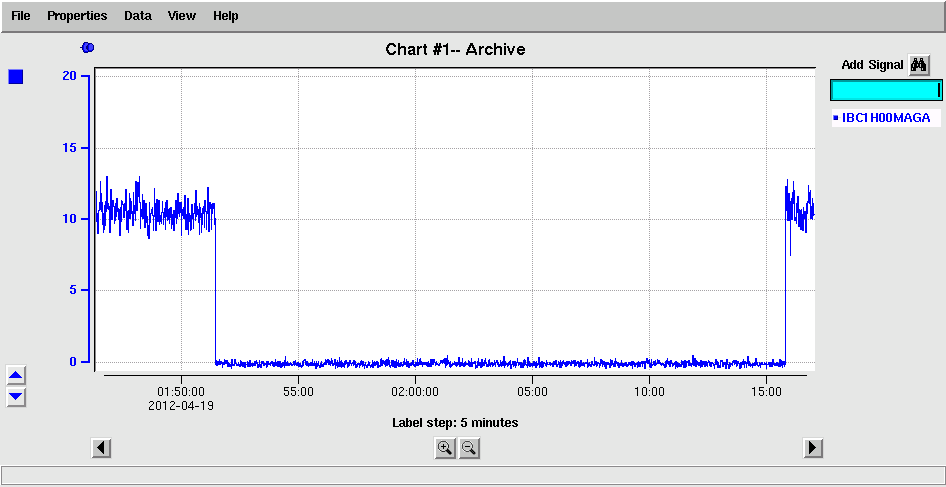
Task: Click the 02:00:00 time axis label
Action: 415,392
